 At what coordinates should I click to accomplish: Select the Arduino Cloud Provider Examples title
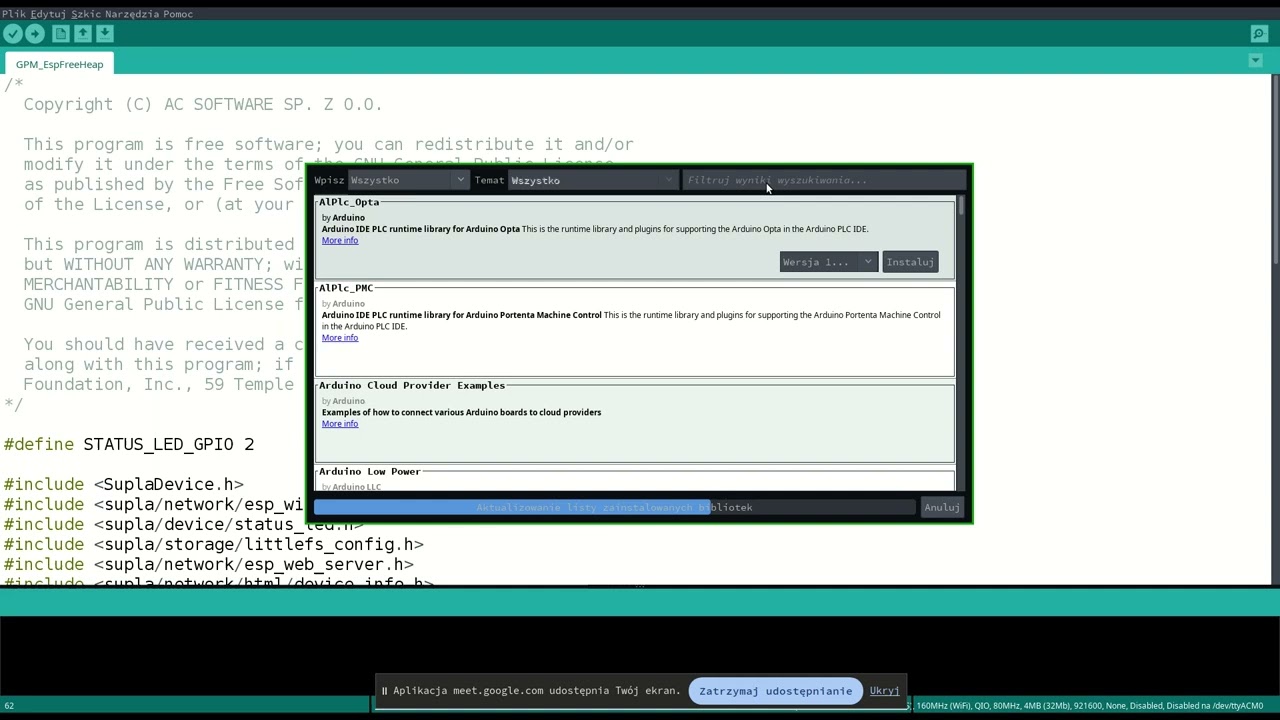pyautogui.click(x=412, y=385)
